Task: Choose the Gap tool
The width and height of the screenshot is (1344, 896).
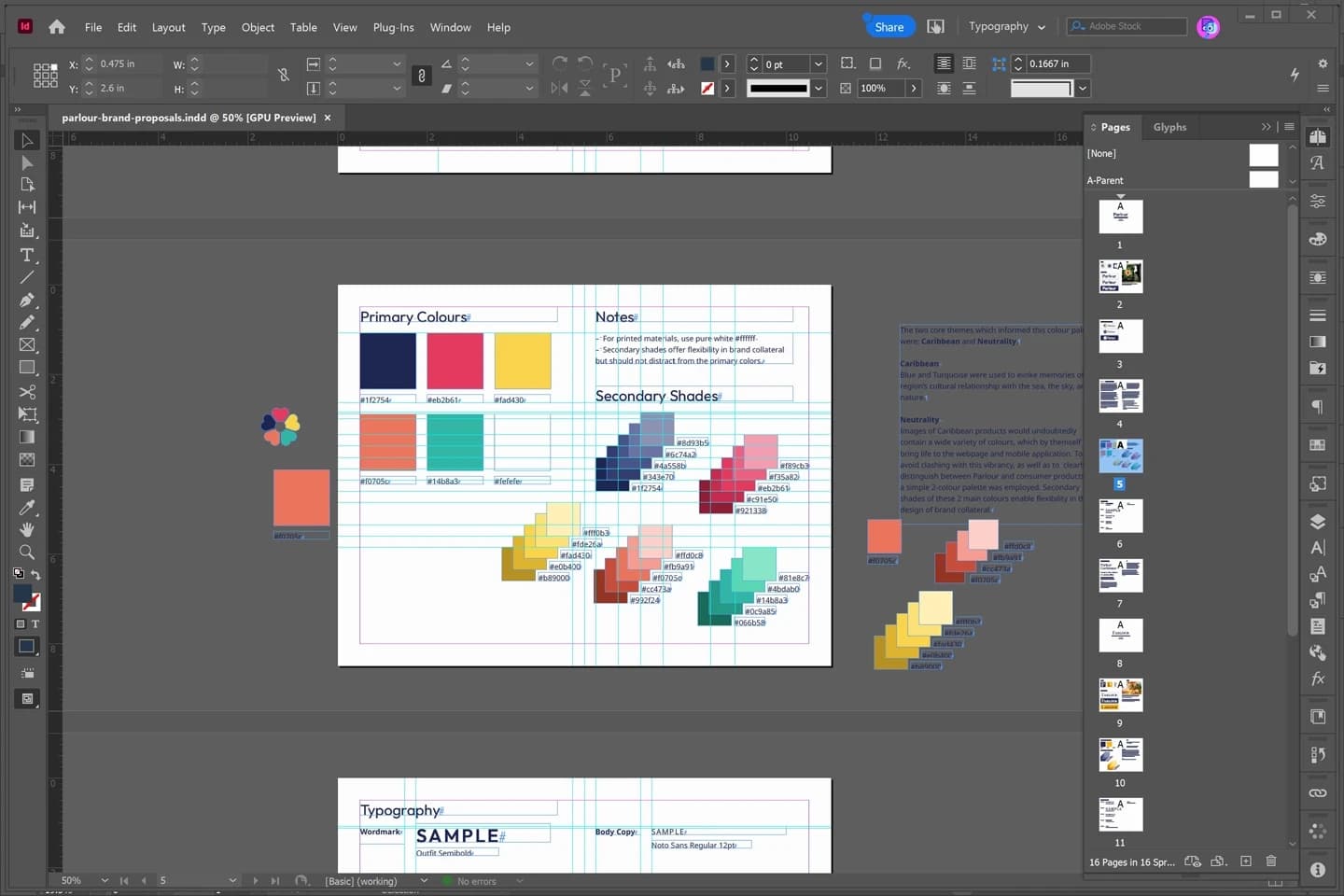Action: tap(27, 207)
